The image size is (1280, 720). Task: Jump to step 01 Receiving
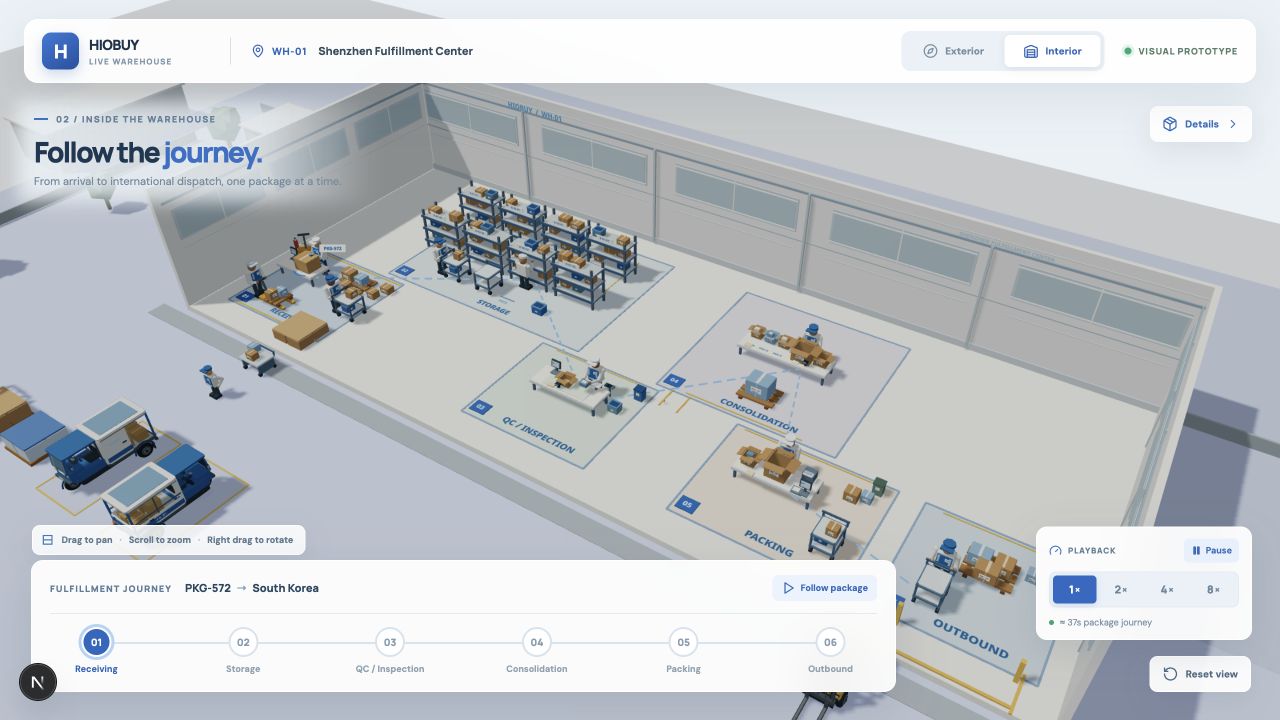[96, 642]
